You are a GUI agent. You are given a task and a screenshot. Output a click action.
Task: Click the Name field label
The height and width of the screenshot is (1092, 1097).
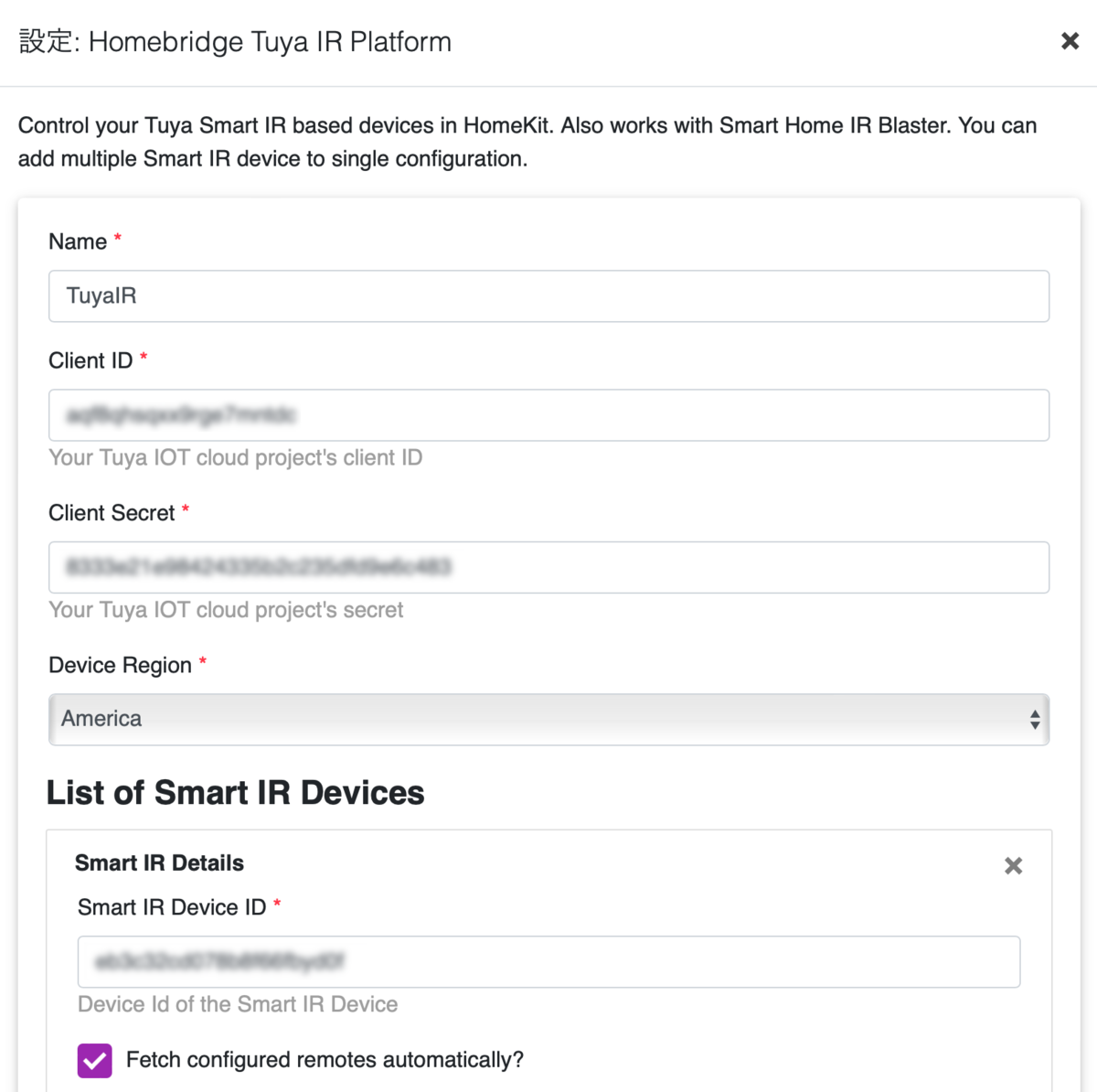[x=78, y=241]
